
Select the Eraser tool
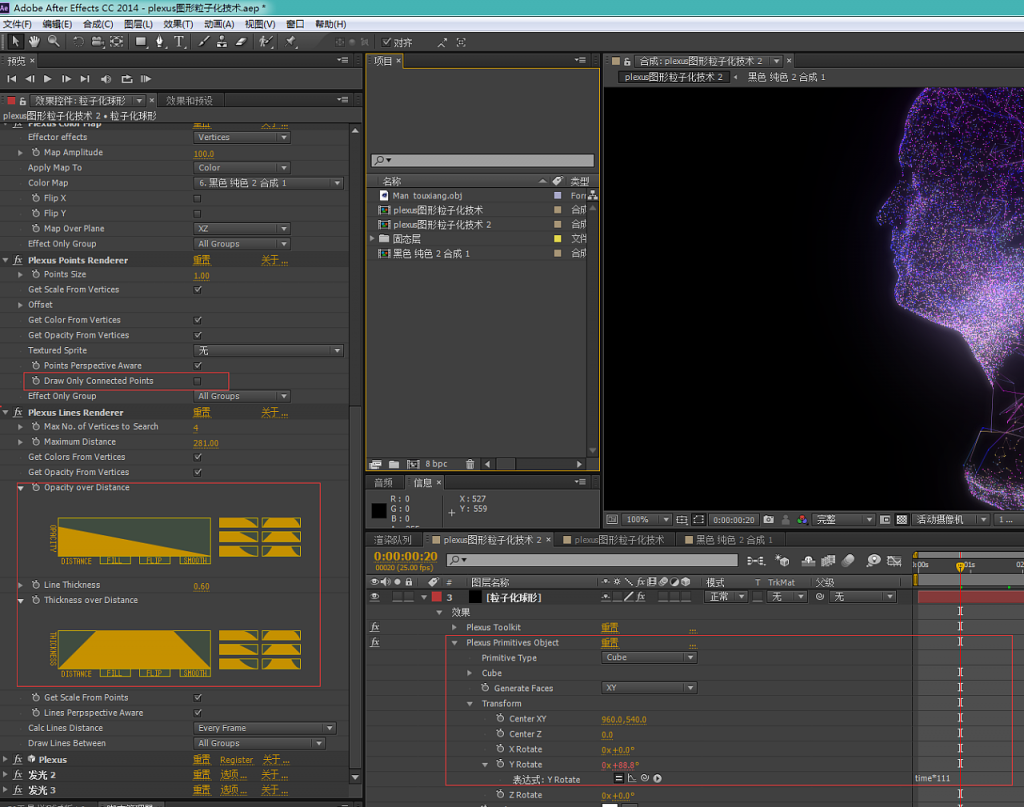(240, 41)
